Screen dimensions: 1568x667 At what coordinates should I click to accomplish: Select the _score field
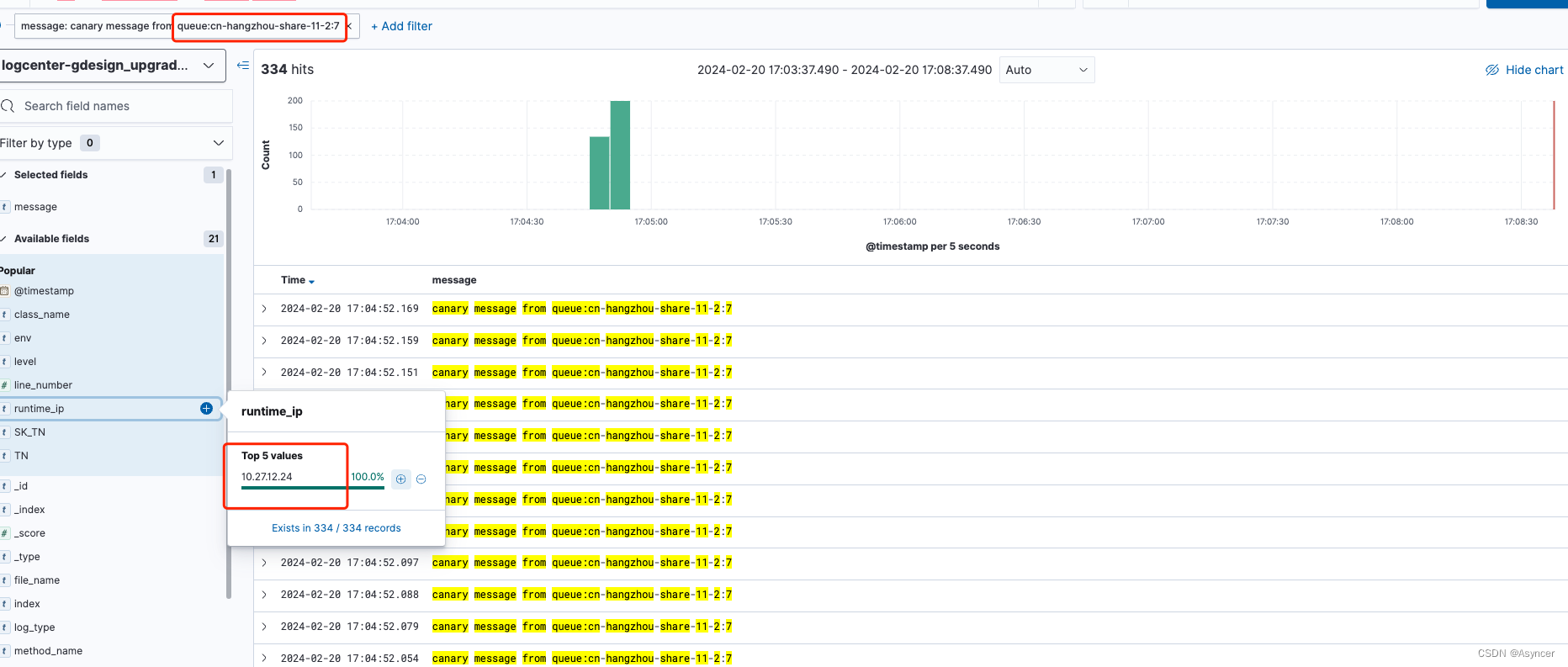pos(29,533)
